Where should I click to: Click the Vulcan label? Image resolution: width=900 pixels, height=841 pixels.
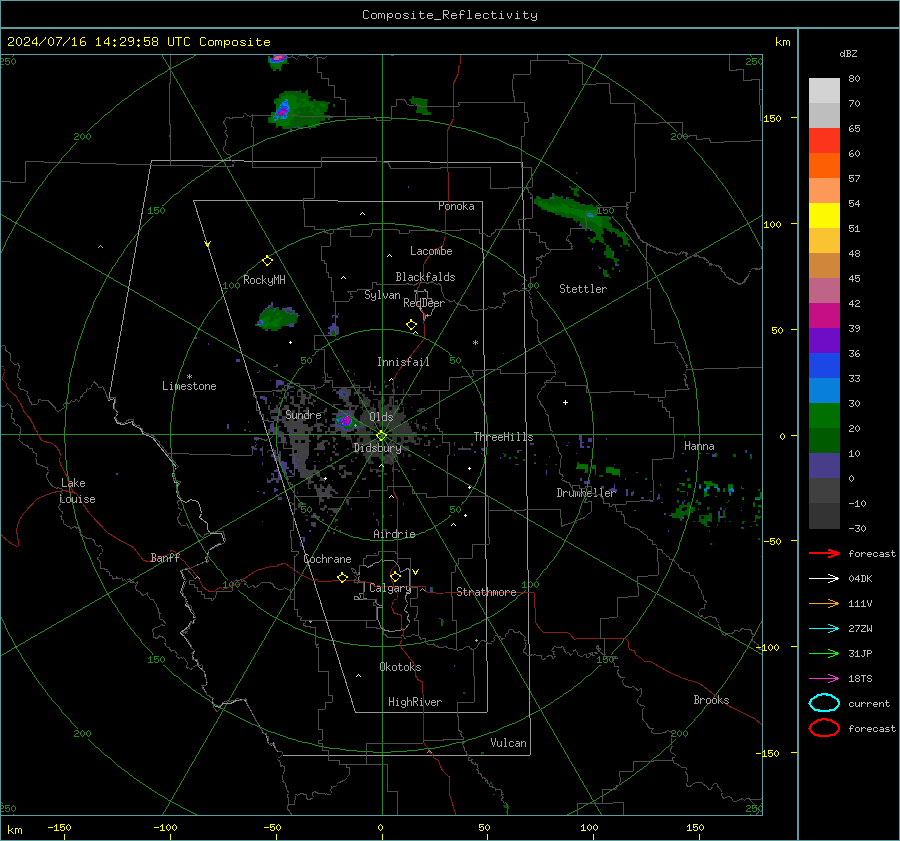click(508, 743)
